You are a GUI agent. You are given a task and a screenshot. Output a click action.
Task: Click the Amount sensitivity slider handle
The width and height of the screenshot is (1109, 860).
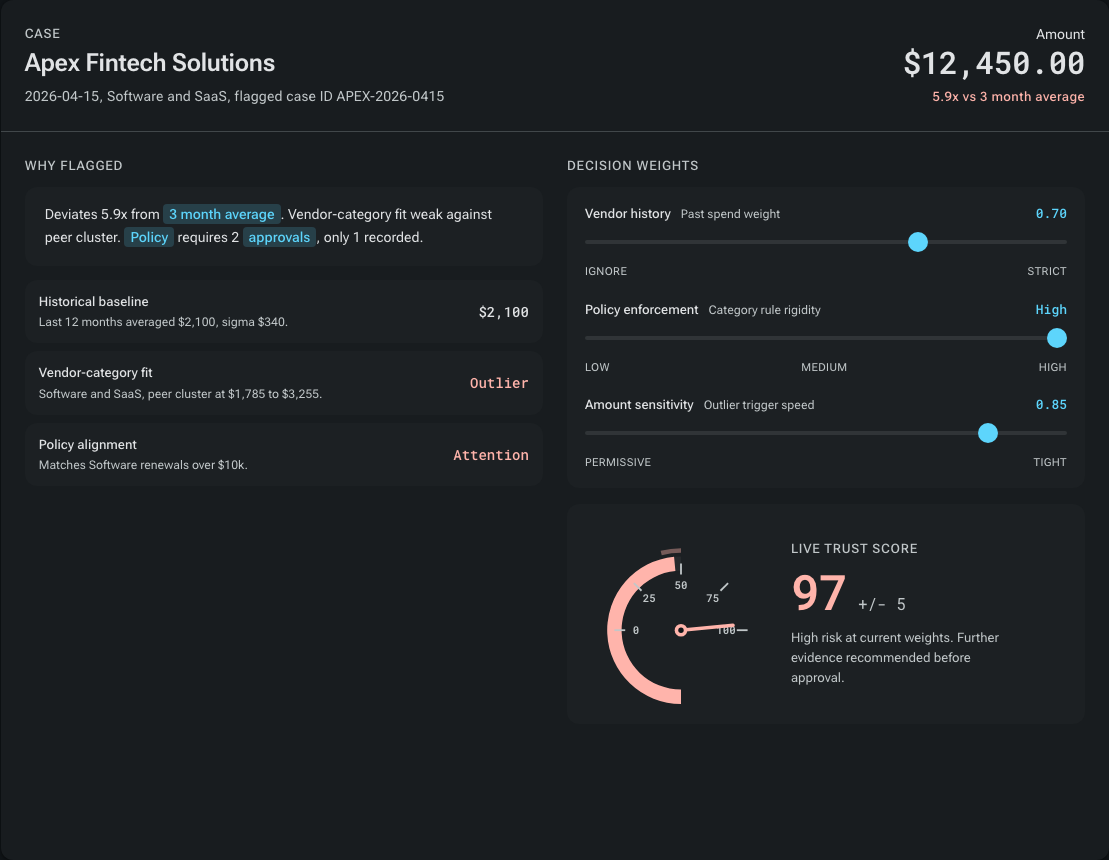(x=987, y=433)
